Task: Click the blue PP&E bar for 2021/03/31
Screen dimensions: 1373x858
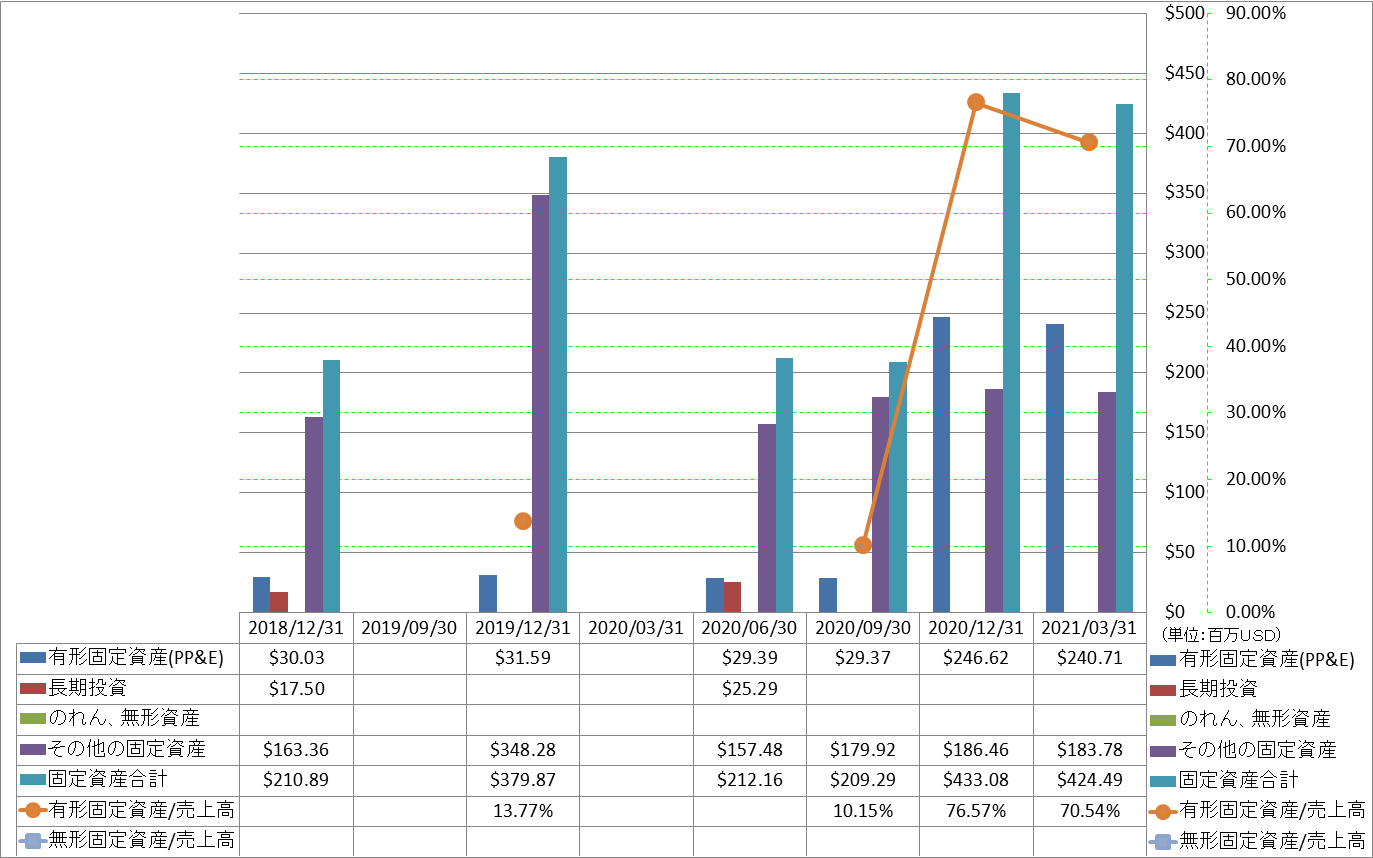Action: point(1055,468)
